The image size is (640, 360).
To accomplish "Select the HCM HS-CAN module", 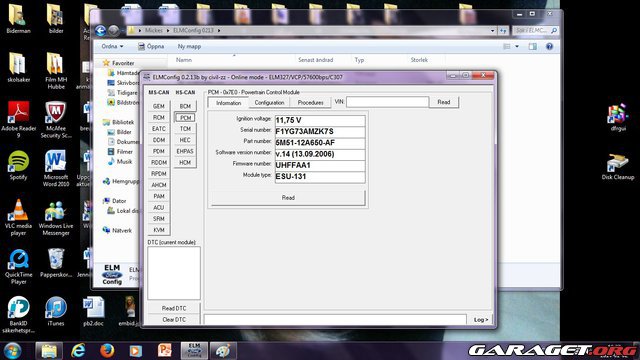I will click(x=185, y=162).
